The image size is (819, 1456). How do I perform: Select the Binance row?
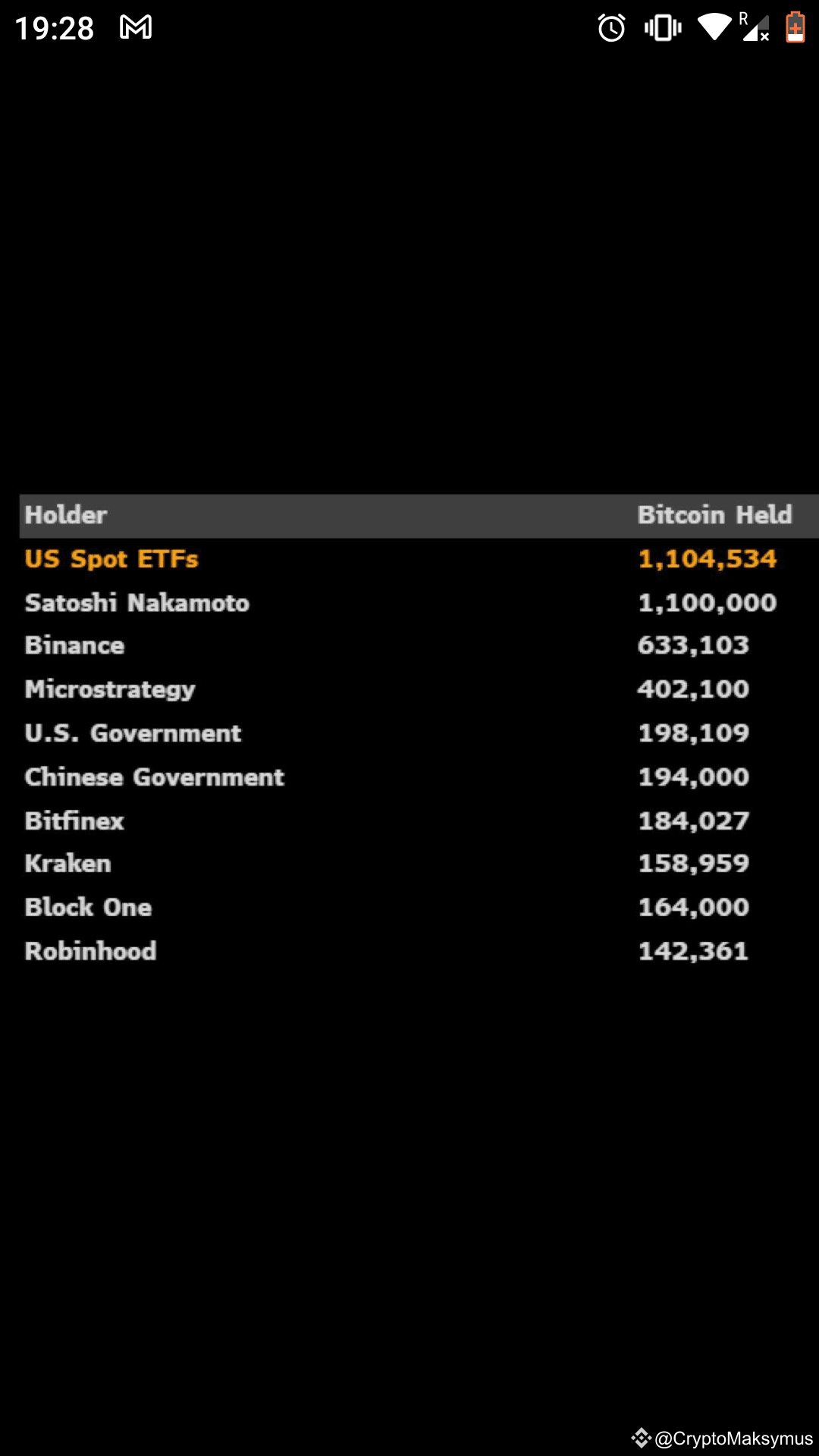(74, 645)
